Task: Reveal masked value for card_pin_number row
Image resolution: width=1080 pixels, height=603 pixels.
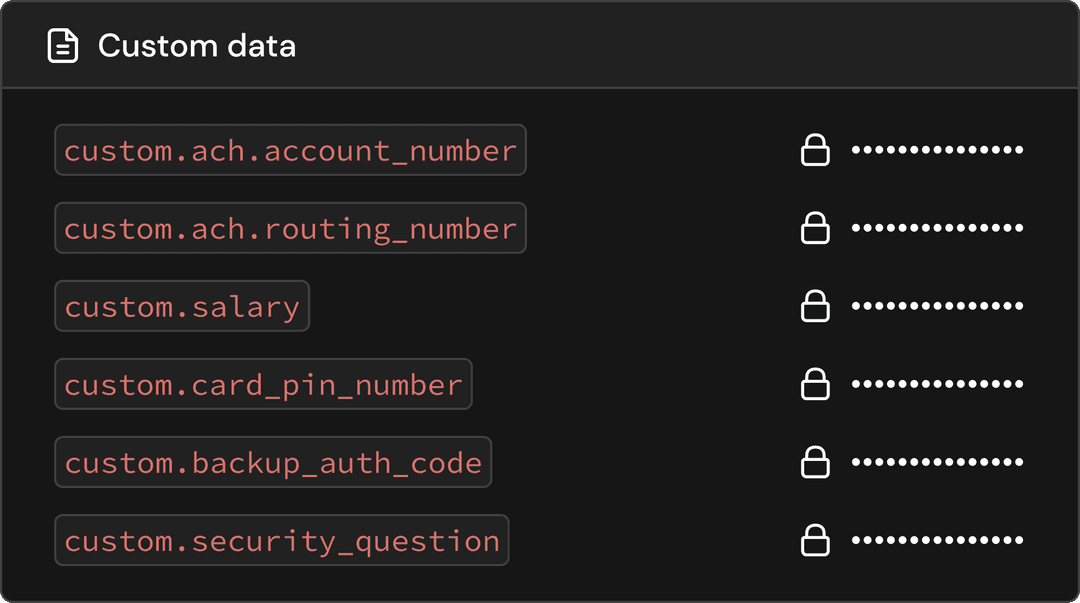Action: pyautogui.click(x=937, y=384)
